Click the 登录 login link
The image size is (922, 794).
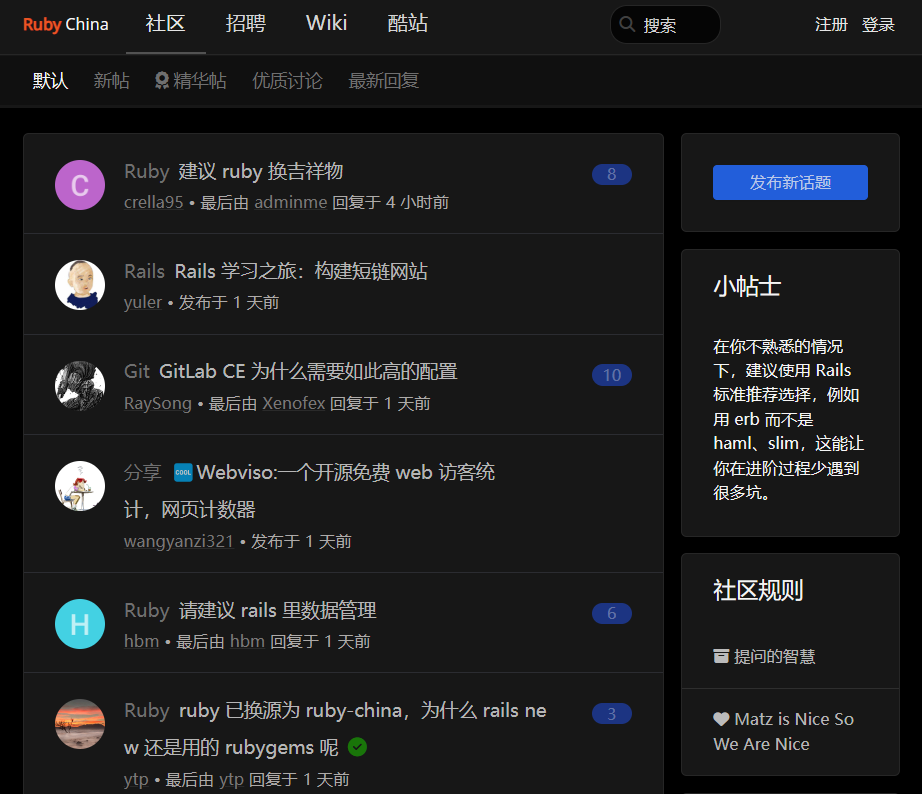[x=878, y=25]
